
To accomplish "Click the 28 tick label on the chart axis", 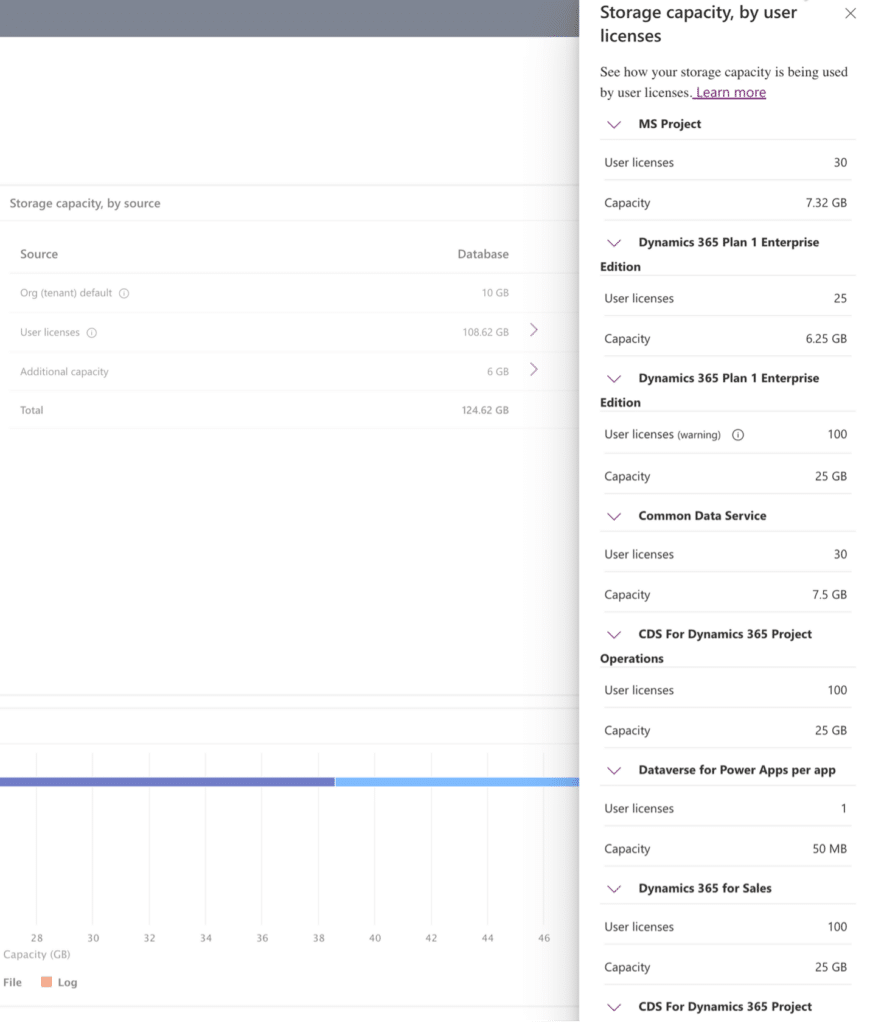I will pos(37,938).
